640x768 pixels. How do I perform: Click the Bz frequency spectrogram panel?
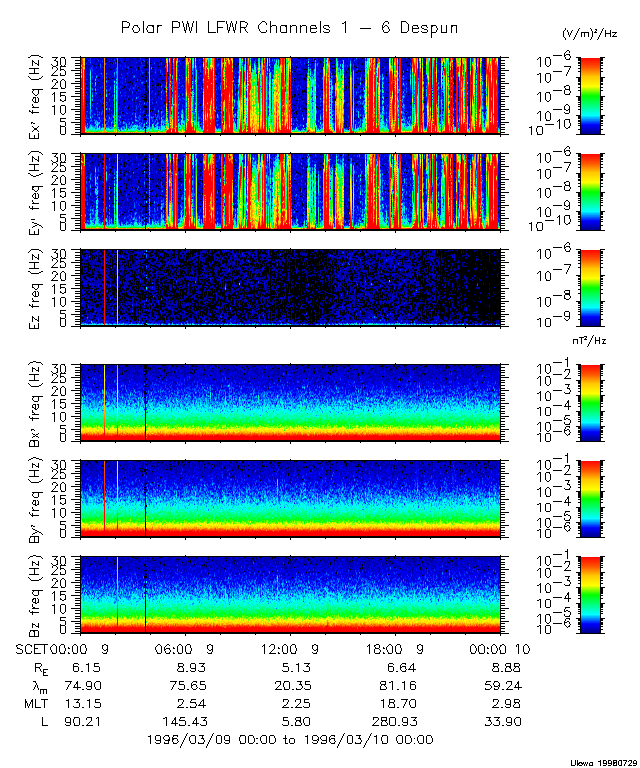[290, 594]
